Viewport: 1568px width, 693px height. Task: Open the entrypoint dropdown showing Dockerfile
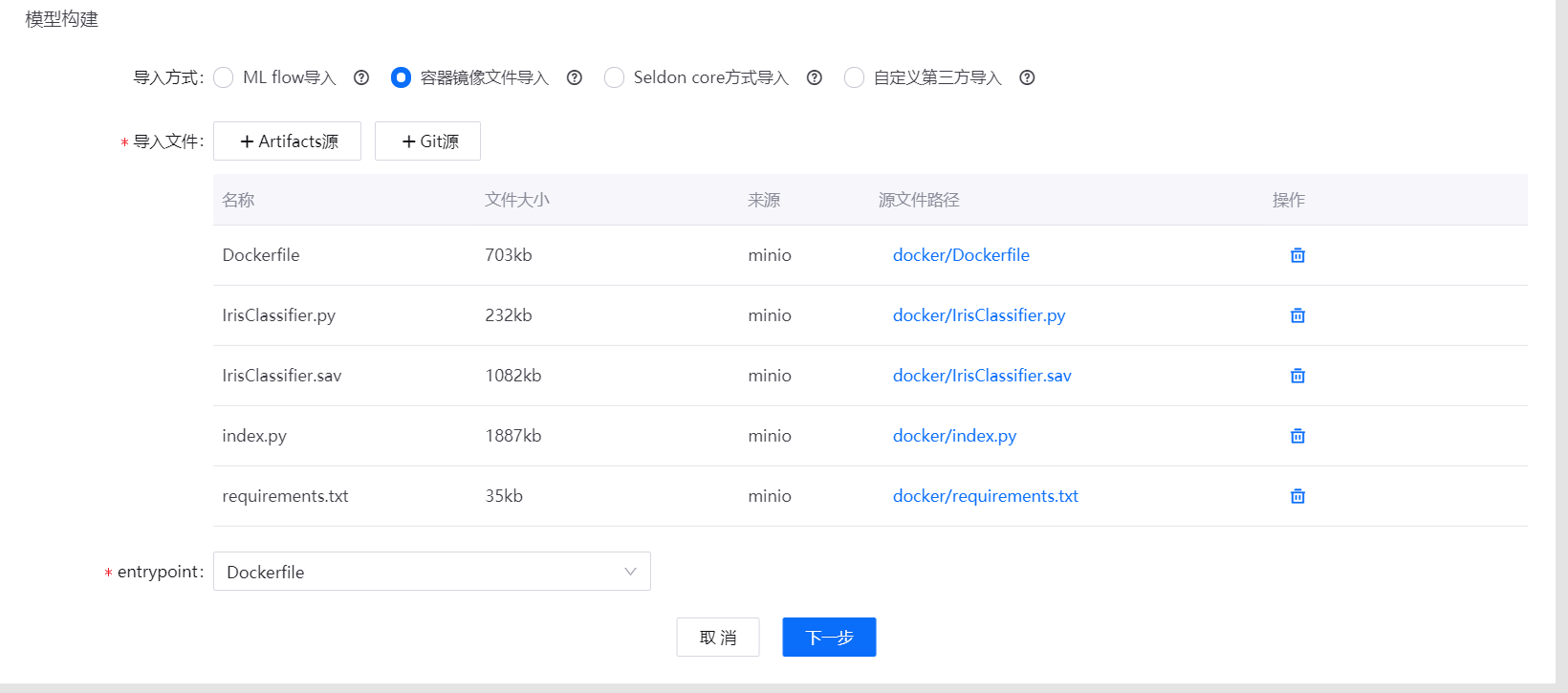(x=432, y=572)
